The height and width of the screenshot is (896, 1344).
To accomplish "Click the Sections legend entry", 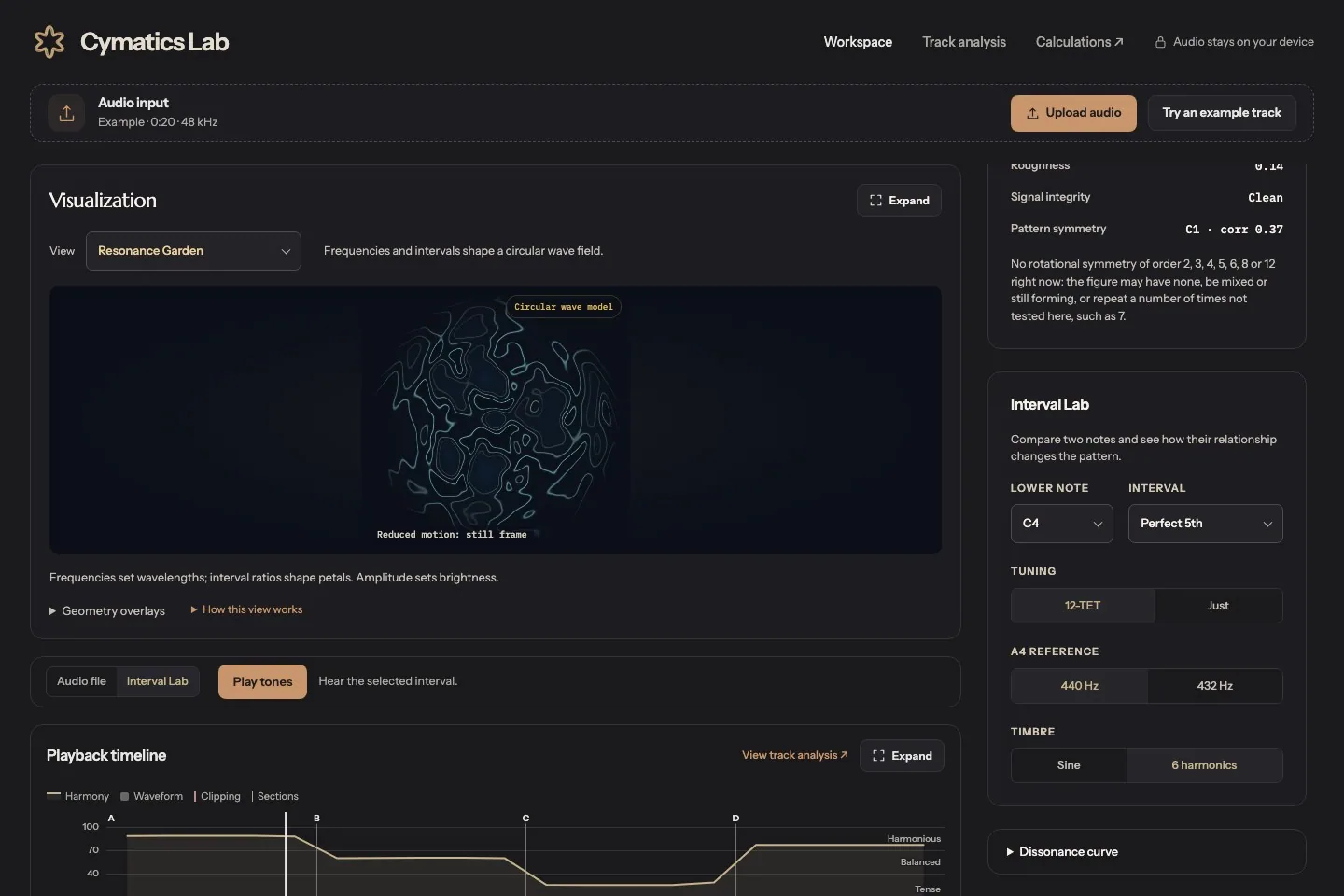I will click(x=275, y=796).
